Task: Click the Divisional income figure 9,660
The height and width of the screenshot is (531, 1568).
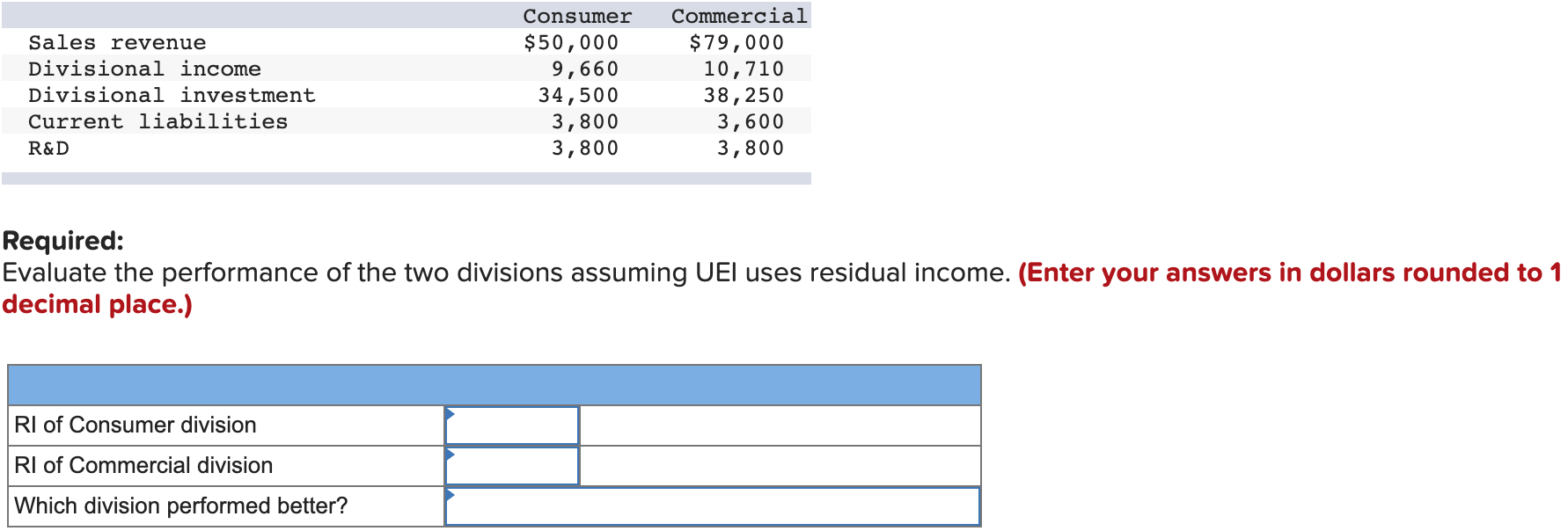Action: click(x=583, y=68)
